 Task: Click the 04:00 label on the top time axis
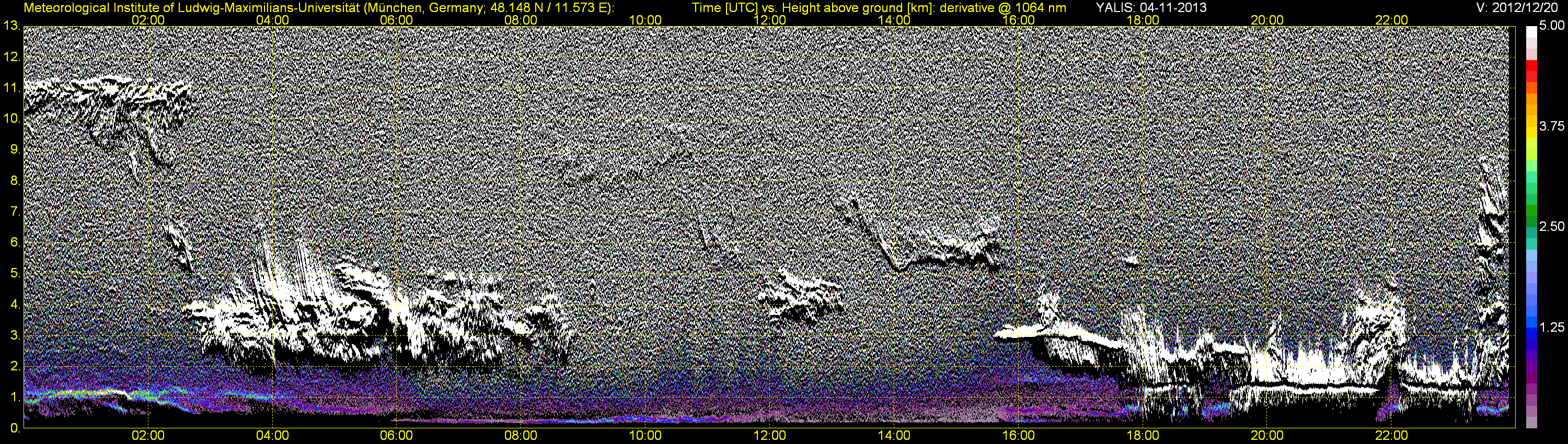point(272,20)
